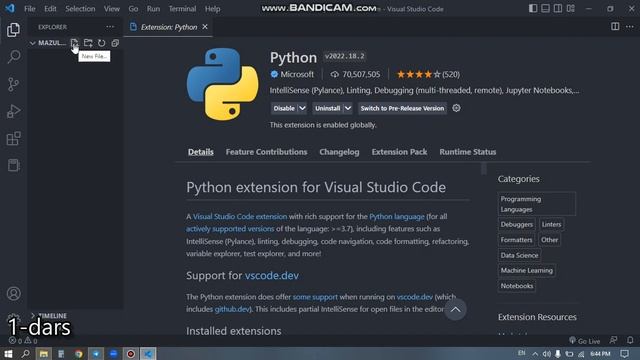Open the File menu
This screenshot has height=360, width=640.
(x=30, y=9)
